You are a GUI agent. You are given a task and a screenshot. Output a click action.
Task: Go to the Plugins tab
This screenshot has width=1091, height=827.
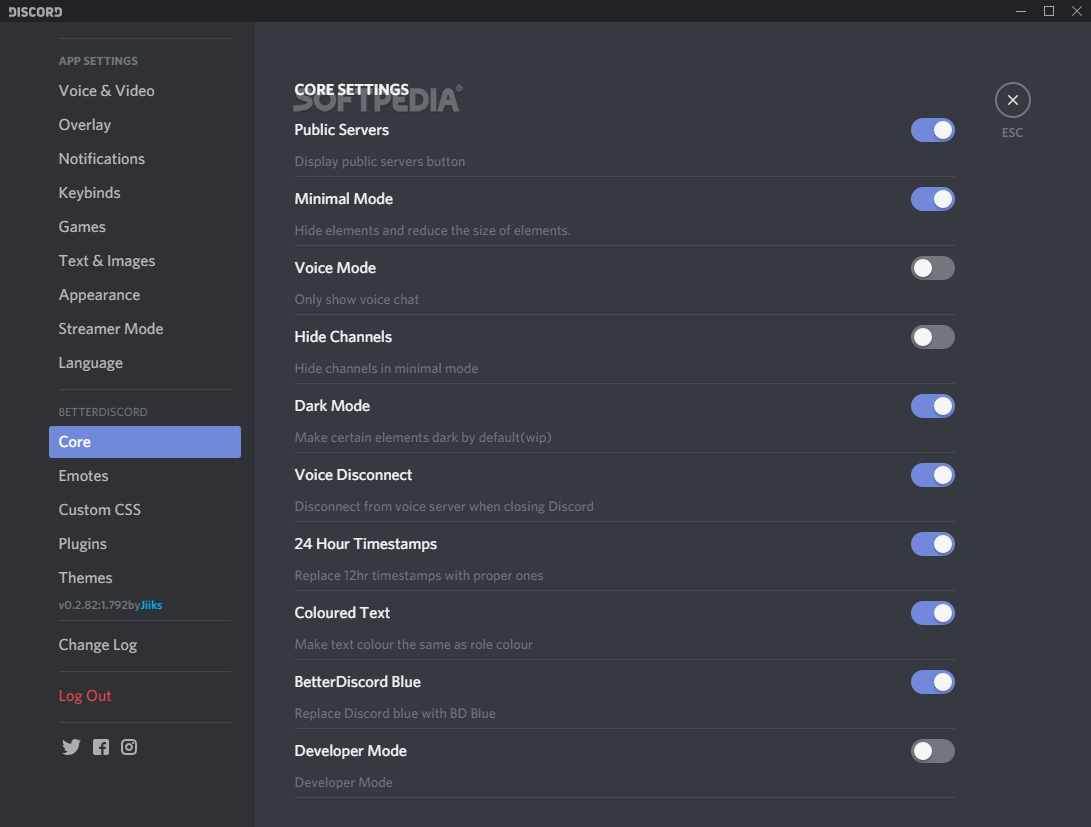pos(145,545)
